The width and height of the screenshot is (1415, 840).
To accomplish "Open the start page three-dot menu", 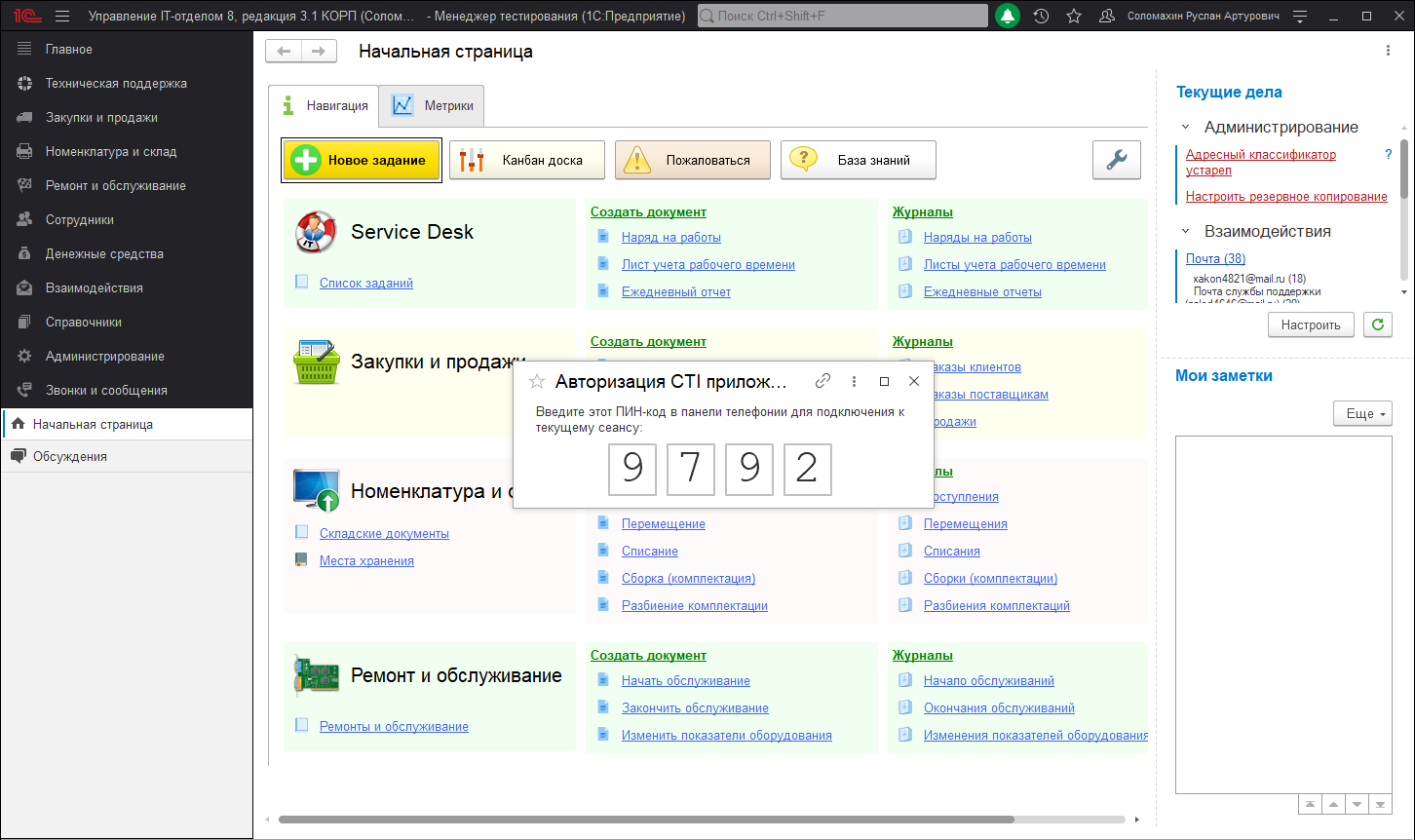I will (1389, 48).
